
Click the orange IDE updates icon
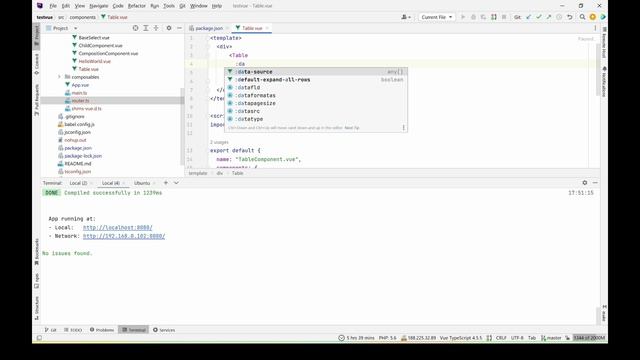593,17
